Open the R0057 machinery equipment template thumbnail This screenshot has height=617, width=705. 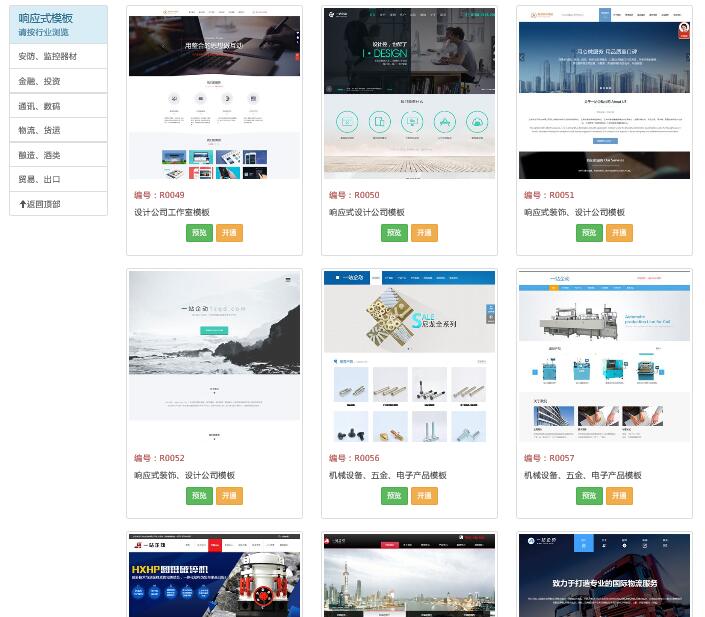point(604,357)
